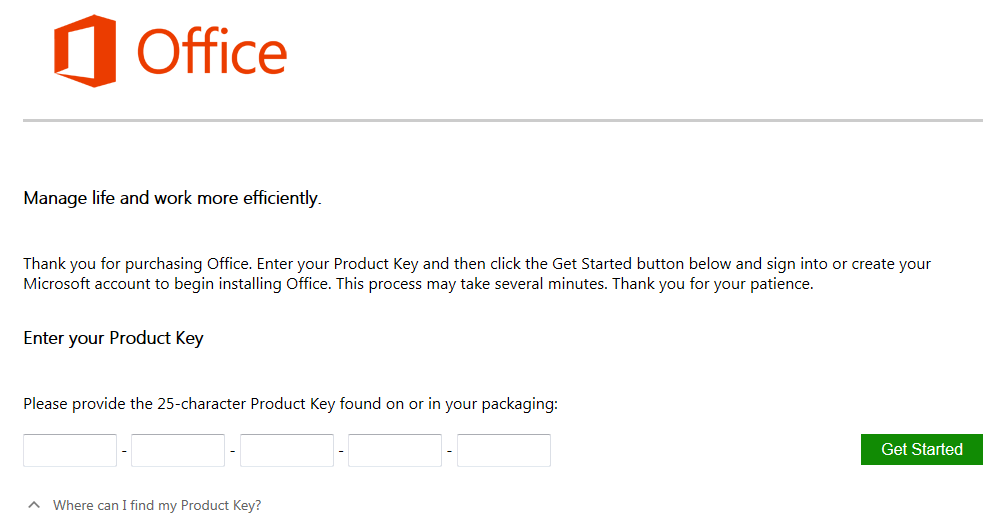Image resolution: width=1008 pixels, height=522 pixels.
Task: Click the 'Manage life and work more efficiently' heading
Action: point(172,198)
